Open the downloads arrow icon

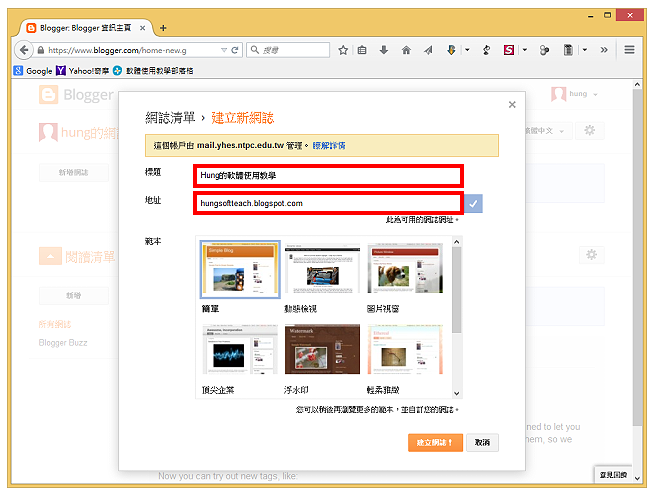383,50
